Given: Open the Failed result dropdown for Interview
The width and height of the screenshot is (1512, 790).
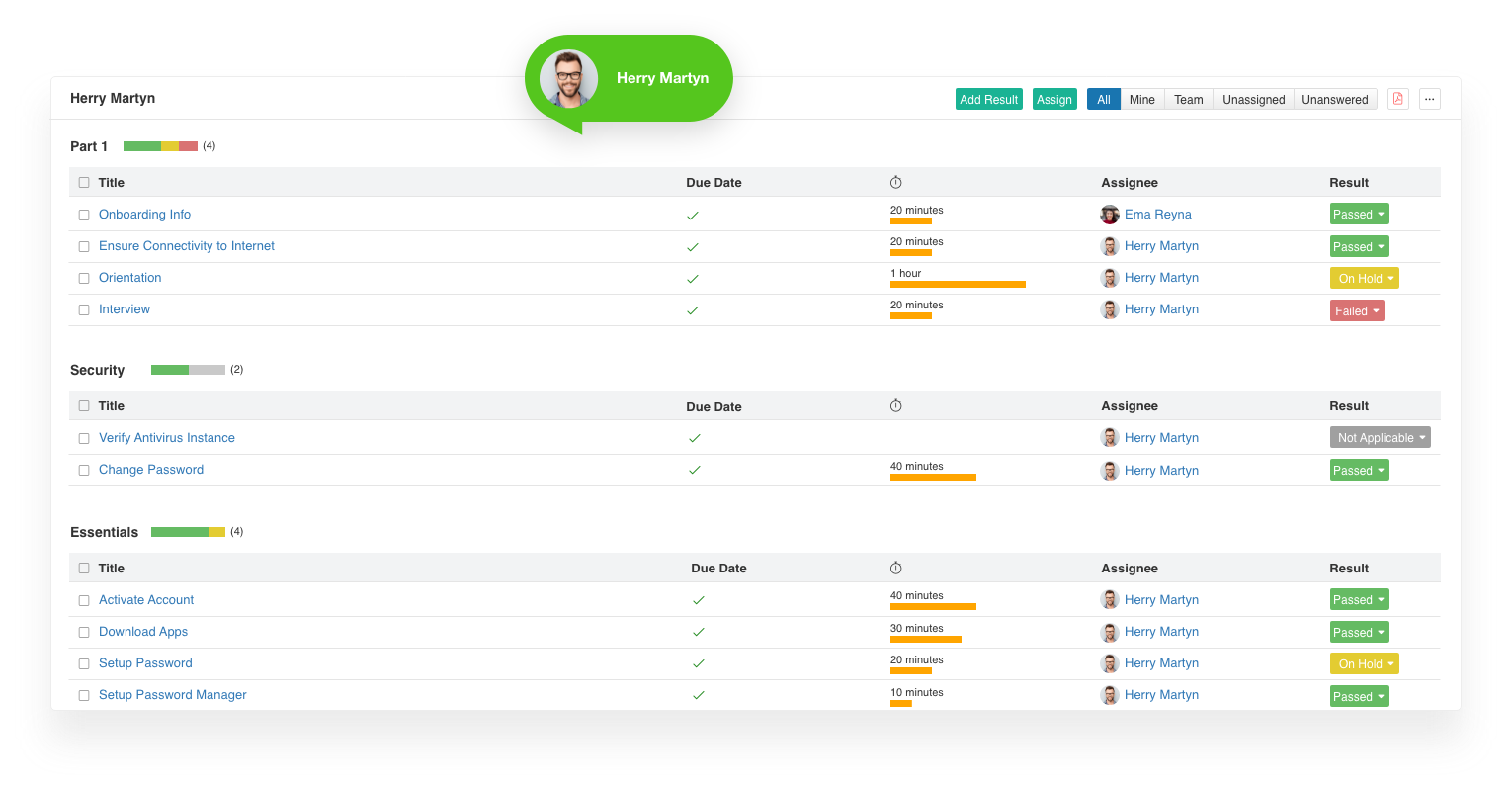Looking at the screenshot, I should click(x=1357, y=309).
